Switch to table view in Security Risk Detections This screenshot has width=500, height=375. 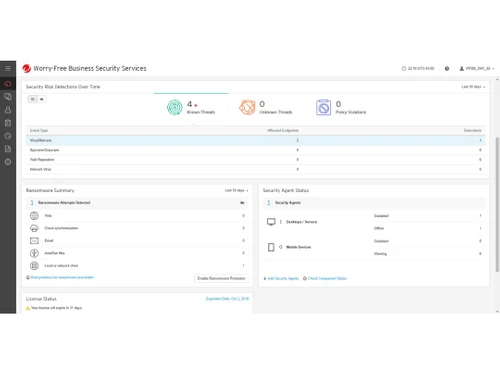[32, 99]
